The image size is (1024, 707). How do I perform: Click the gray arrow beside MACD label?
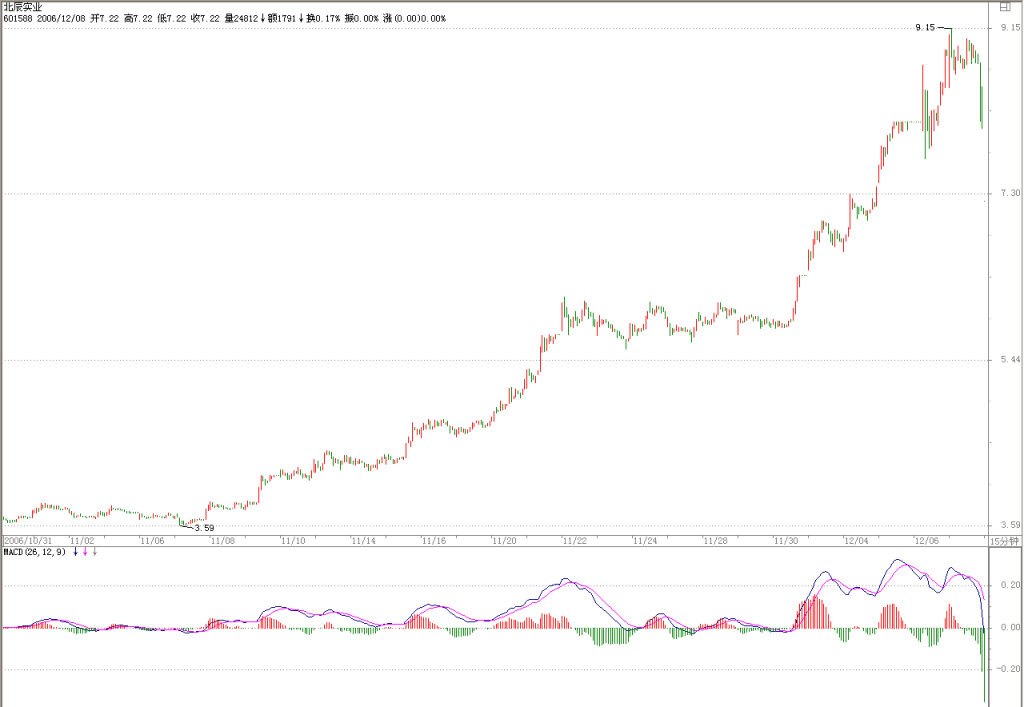95,552
